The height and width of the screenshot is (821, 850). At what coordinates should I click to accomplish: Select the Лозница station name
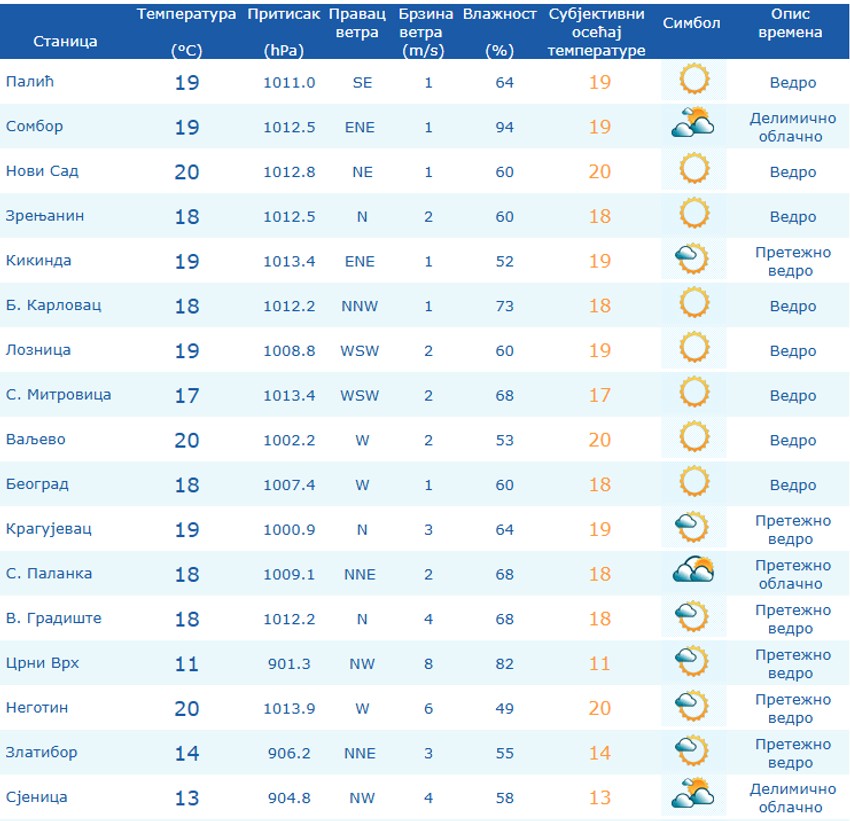38,350
